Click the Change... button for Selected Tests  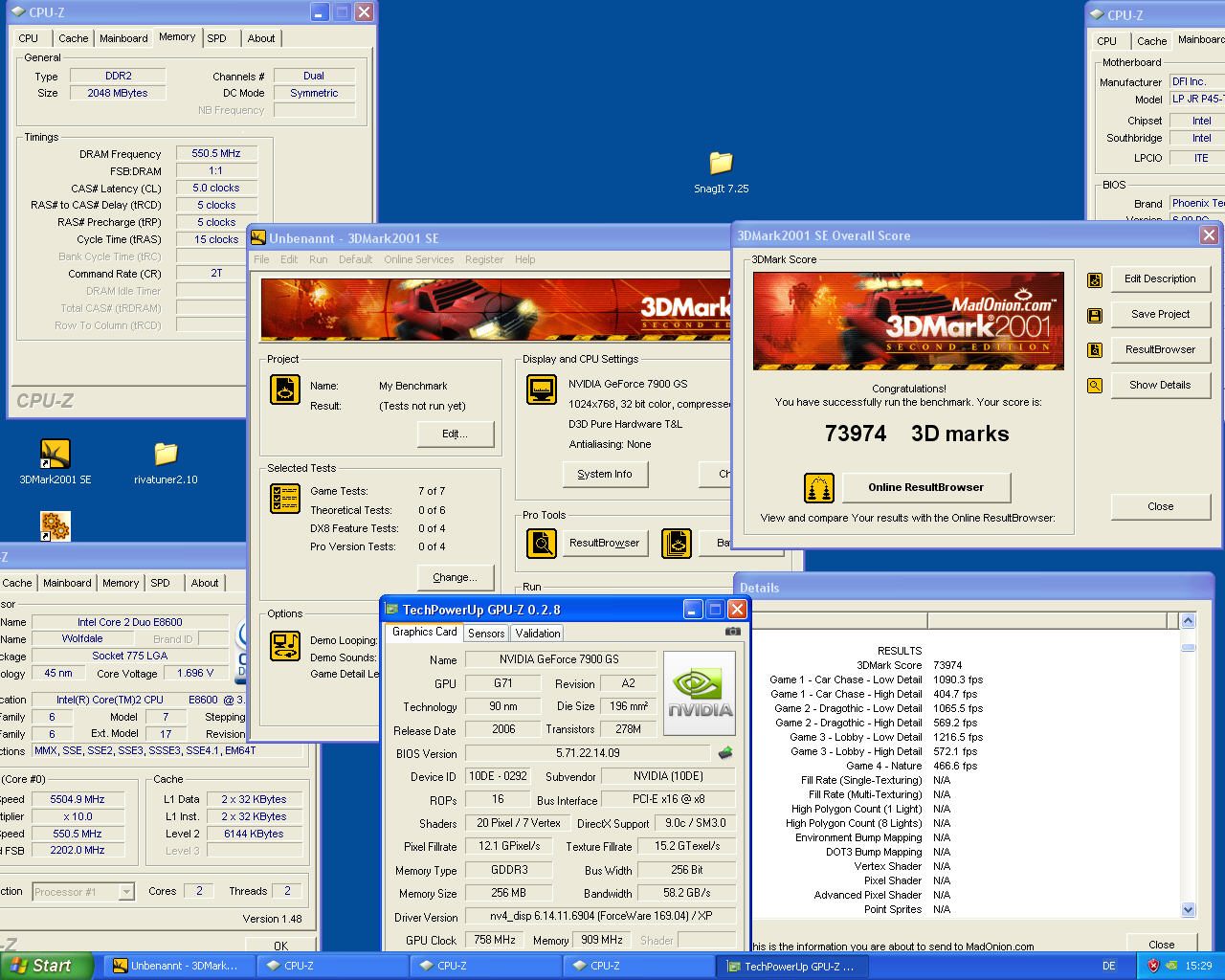click(455, 577)
